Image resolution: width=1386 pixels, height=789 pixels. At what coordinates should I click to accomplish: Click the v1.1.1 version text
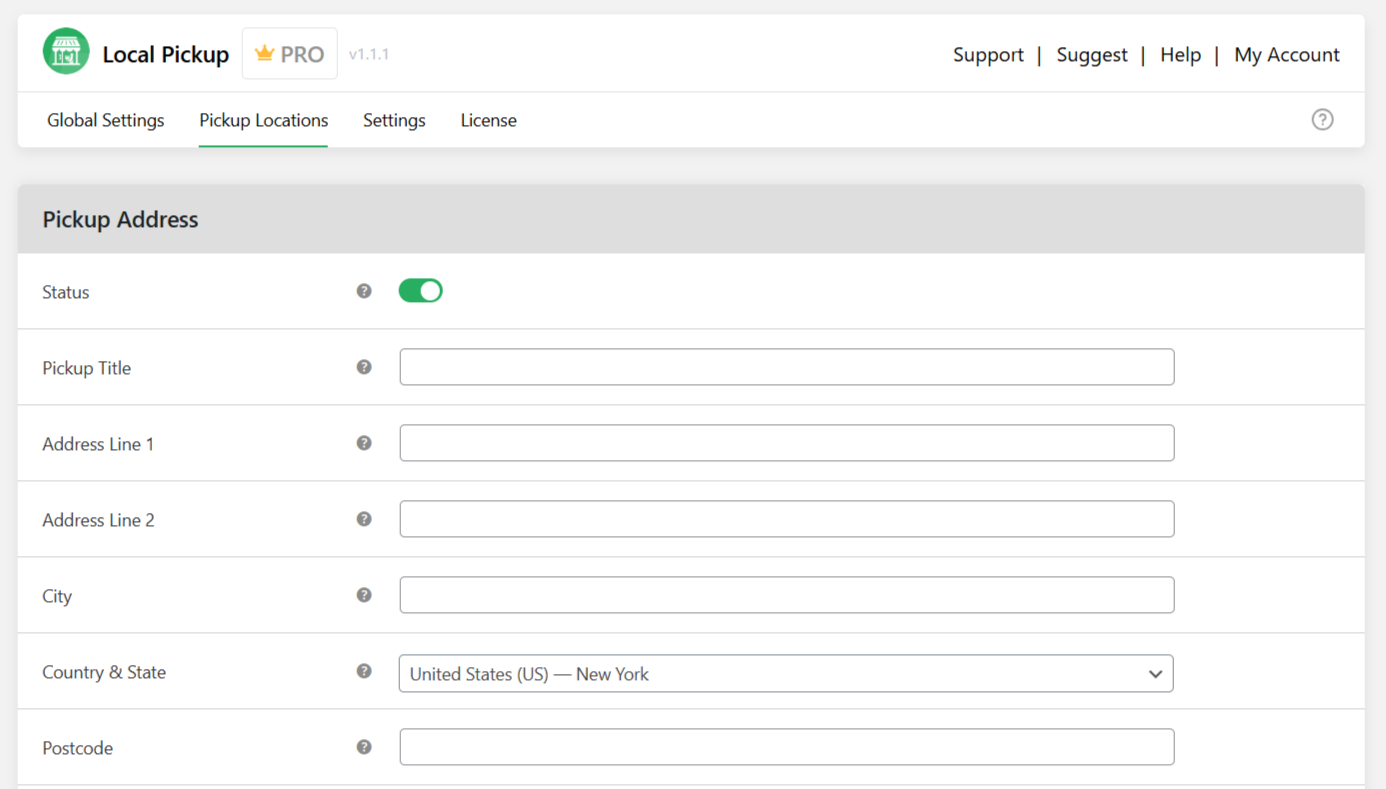click(369, 55)
